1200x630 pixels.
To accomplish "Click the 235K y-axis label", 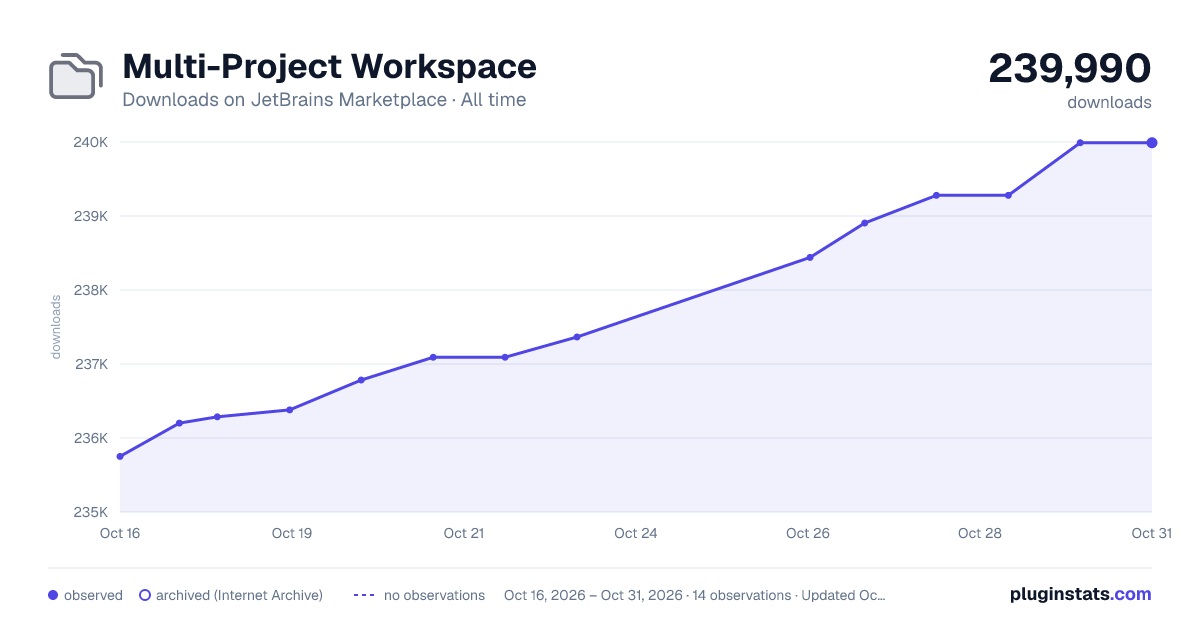I will [91, 512].
